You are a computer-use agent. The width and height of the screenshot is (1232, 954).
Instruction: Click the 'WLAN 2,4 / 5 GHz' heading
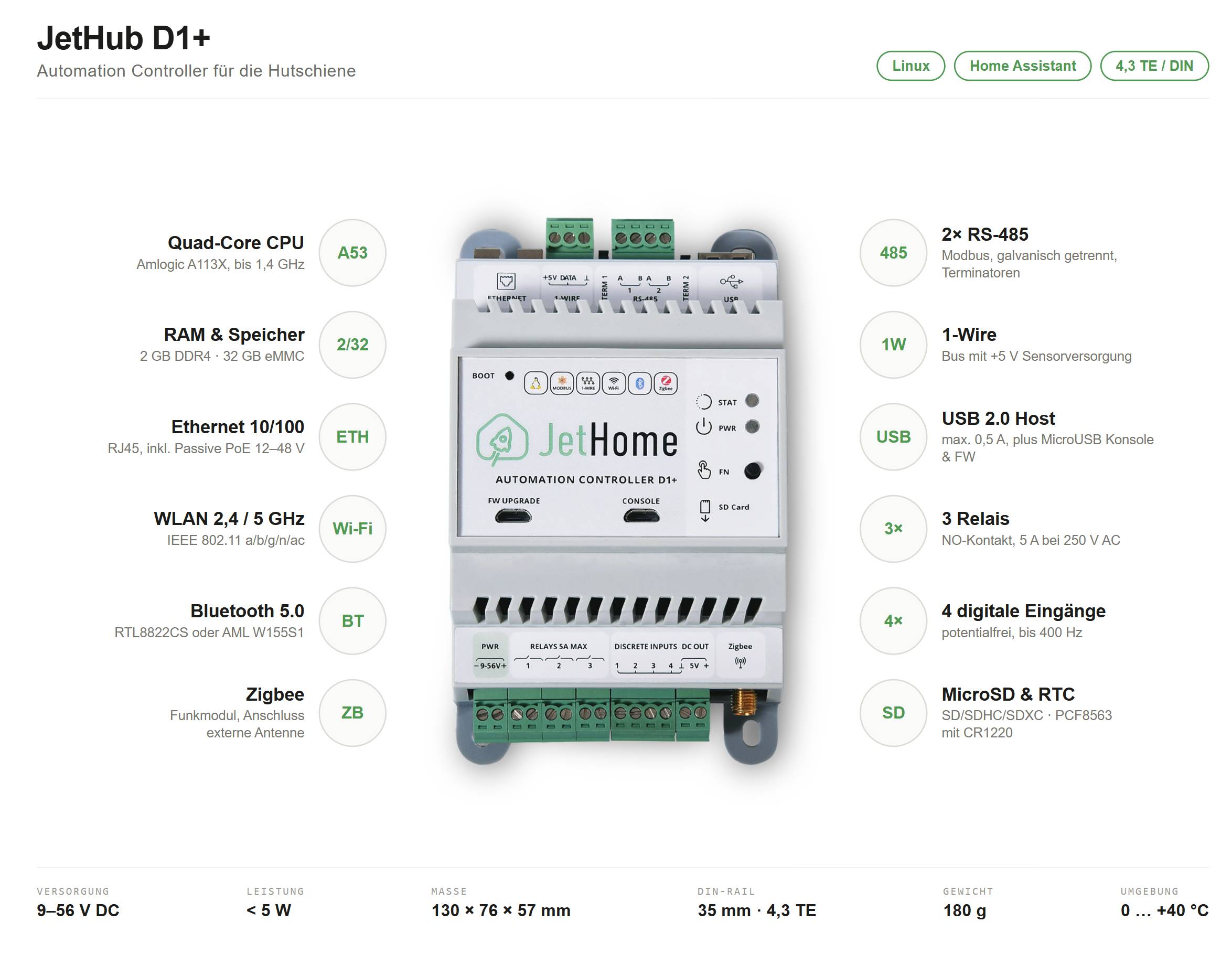(x=229, y=519)
